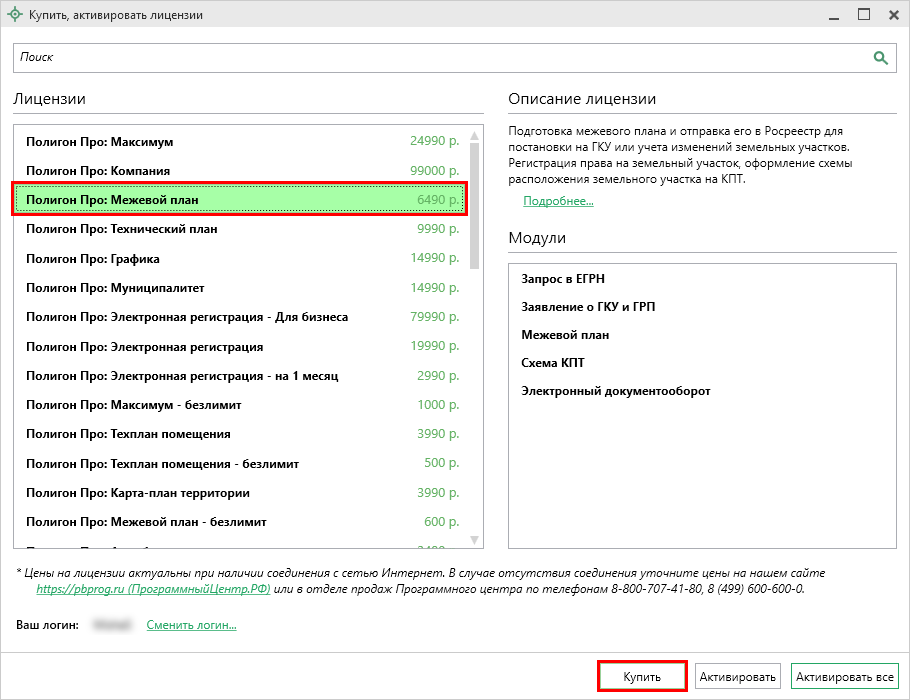Open the Подробнее... link
The height and width of the screenshot is (700, 910).
[558, 201]
